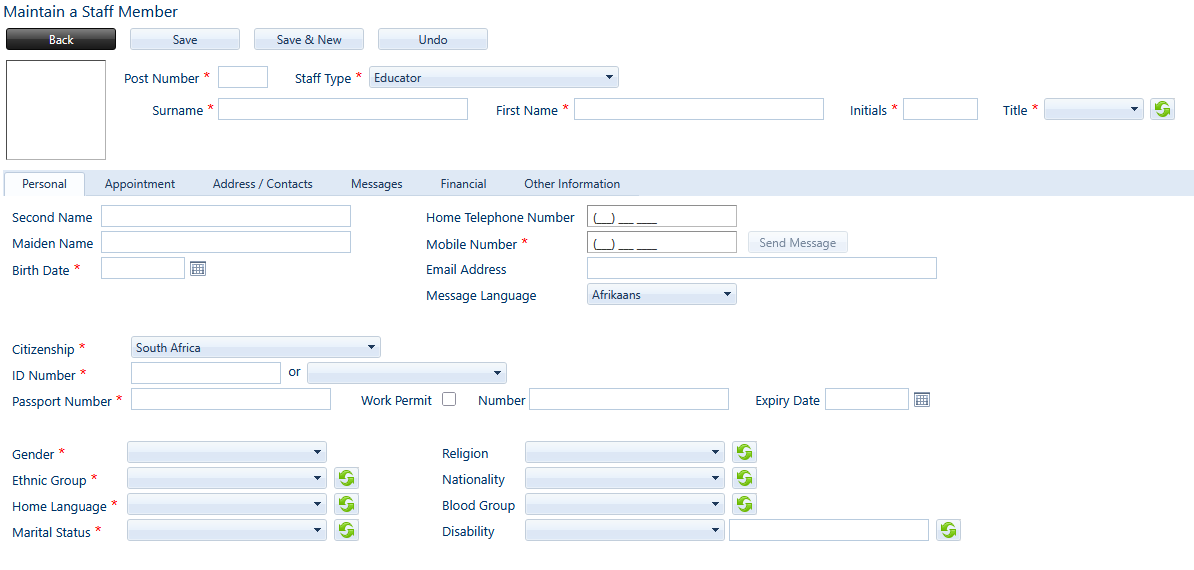Refresh the Nationality list
The height and width of the screenshot is (570, 1194).
coord(745,479)
